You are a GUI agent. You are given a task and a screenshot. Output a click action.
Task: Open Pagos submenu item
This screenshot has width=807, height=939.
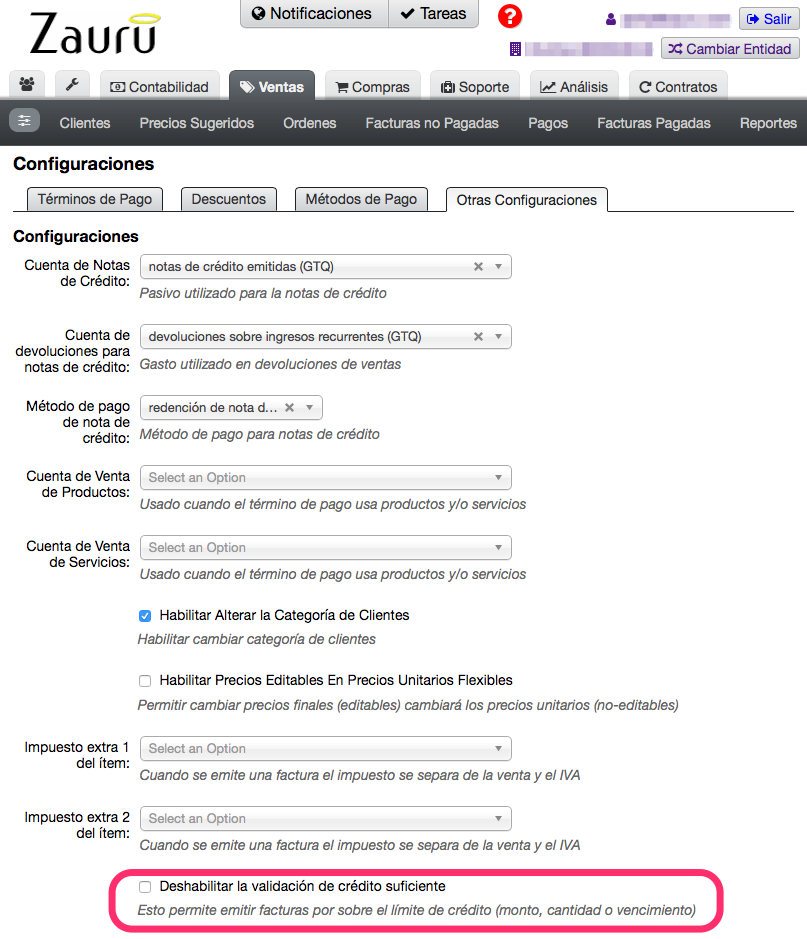[x=548, y=123]
